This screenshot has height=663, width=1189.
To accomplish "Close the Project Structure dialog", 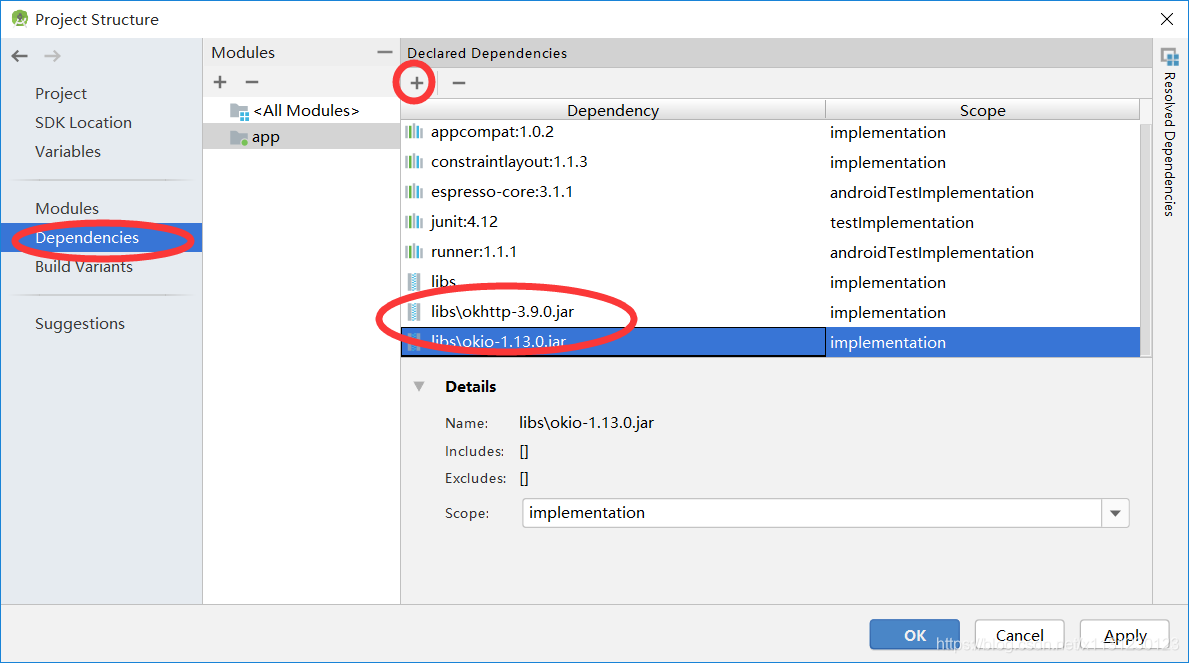I will click(x=1167, y=19).
